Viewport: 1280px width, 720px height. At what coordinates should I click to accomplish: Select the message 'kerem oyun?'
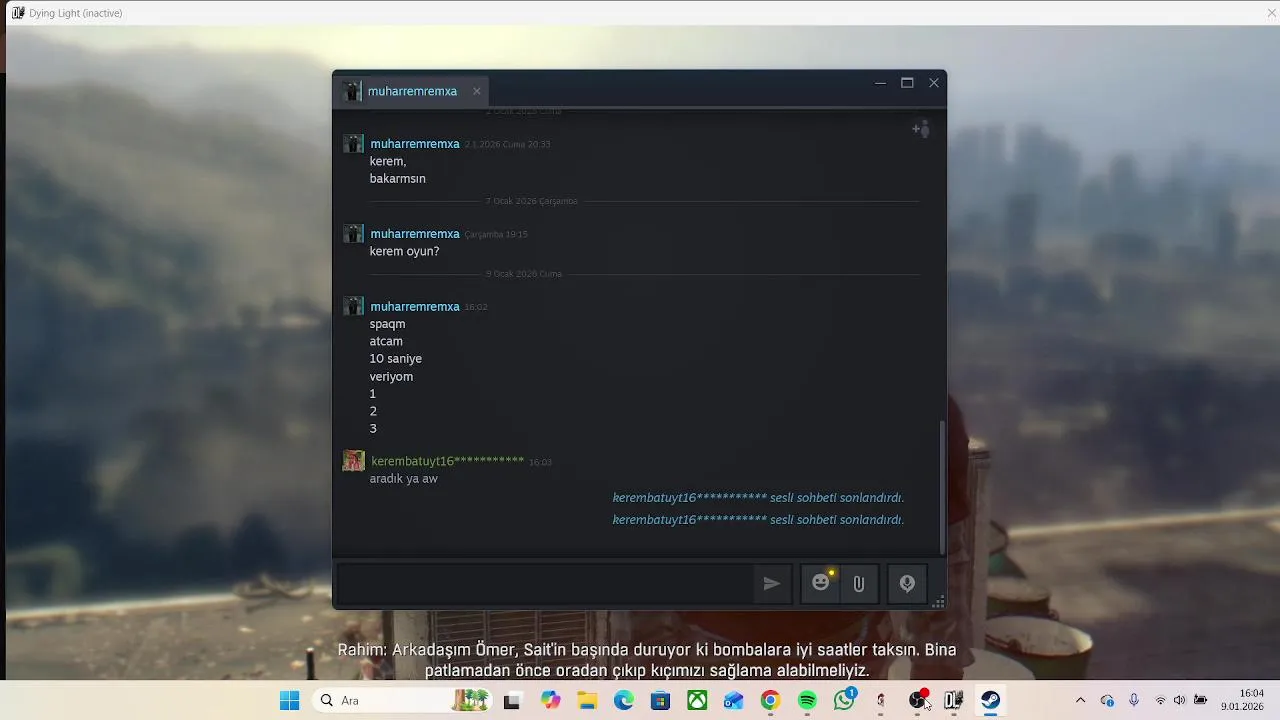pos(404,251)
